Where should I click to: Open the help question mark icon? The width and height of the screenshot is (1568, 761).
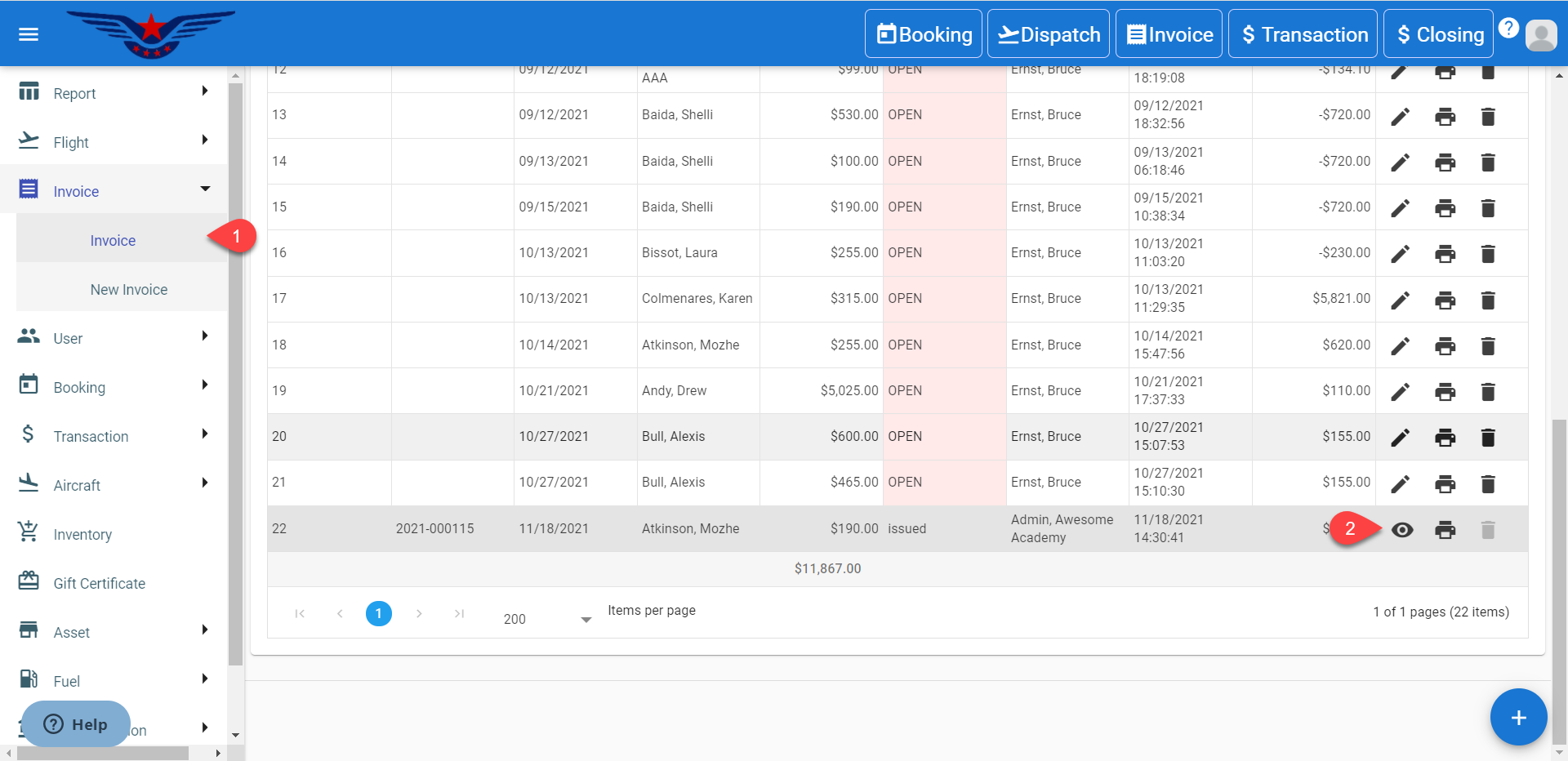[1508, 28]
